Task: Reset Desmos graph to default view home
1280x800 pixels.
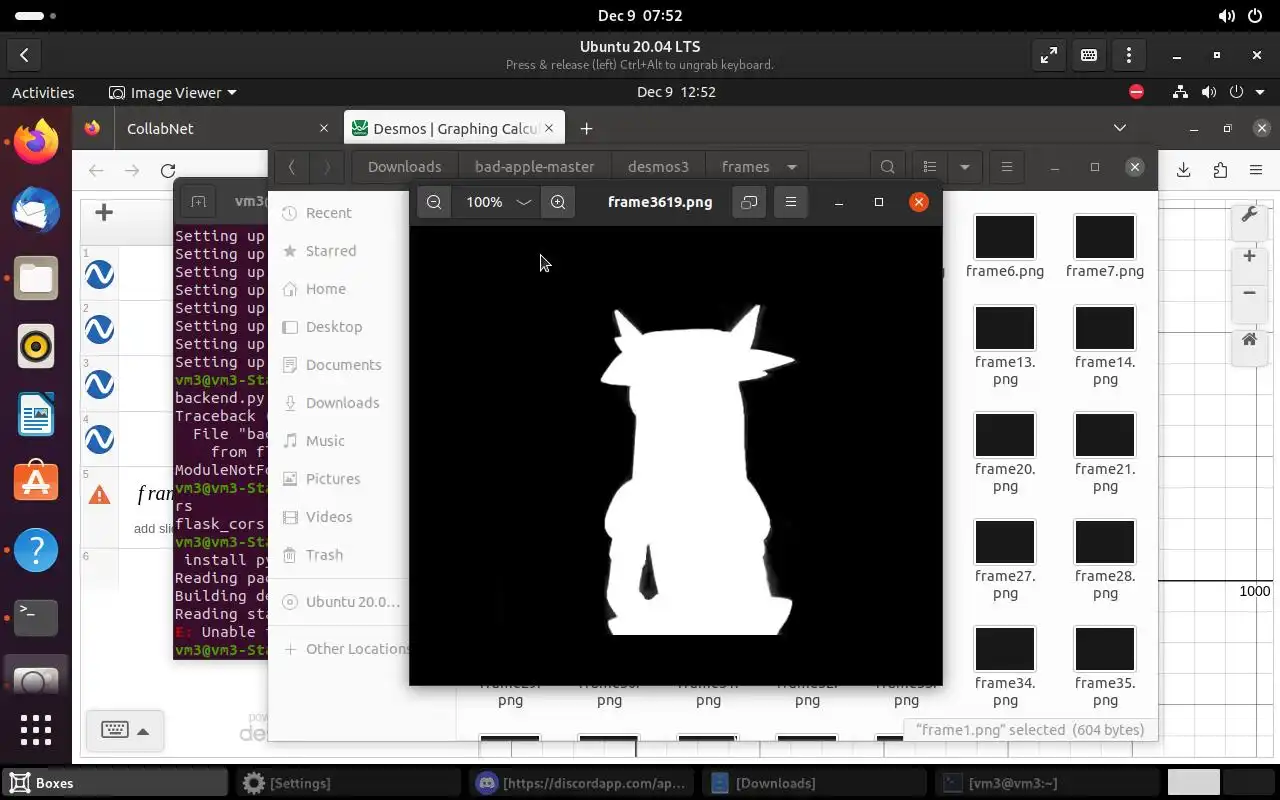Action: coord(1249,340)
